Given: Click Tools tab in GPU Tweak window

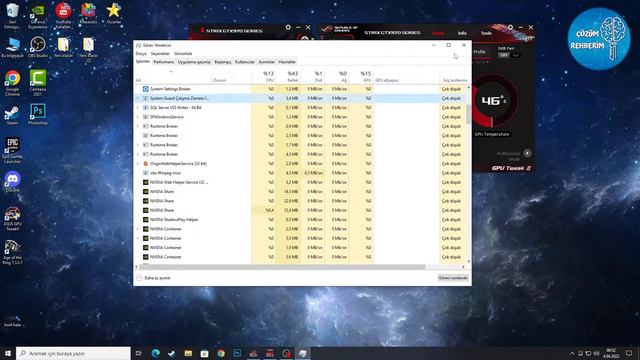Looking at the screenshot, I should click(x=486, y=33).
